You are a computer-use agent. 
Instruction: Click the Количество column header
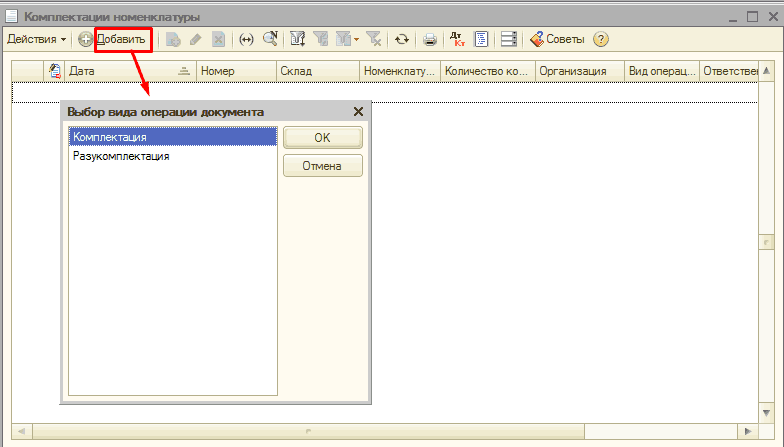488,71
